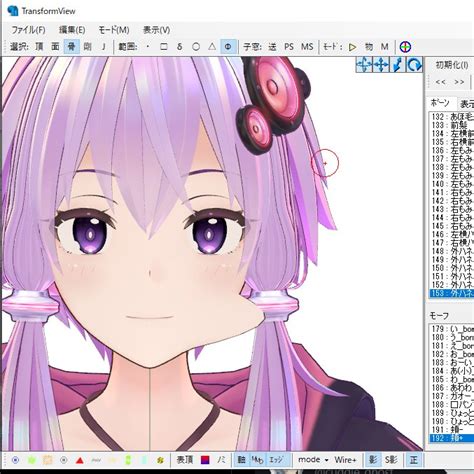Select morph row 187 : ガオー
This screenshot has width=474, height=474.
pos(453,396)
